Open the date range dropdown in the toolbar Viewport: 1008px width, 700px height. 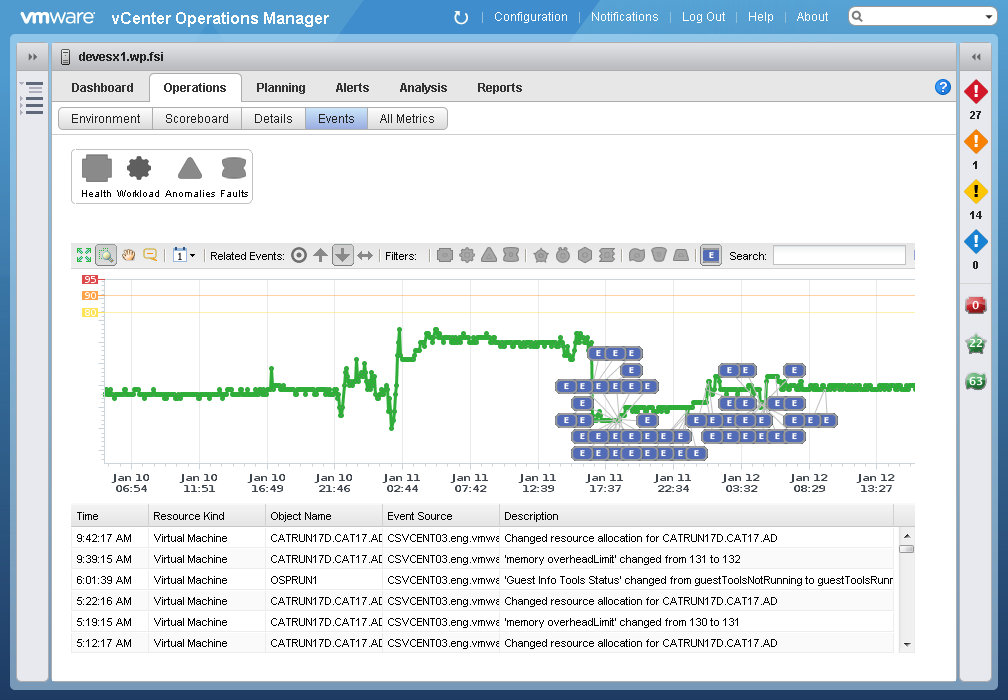tap(182, 255)
